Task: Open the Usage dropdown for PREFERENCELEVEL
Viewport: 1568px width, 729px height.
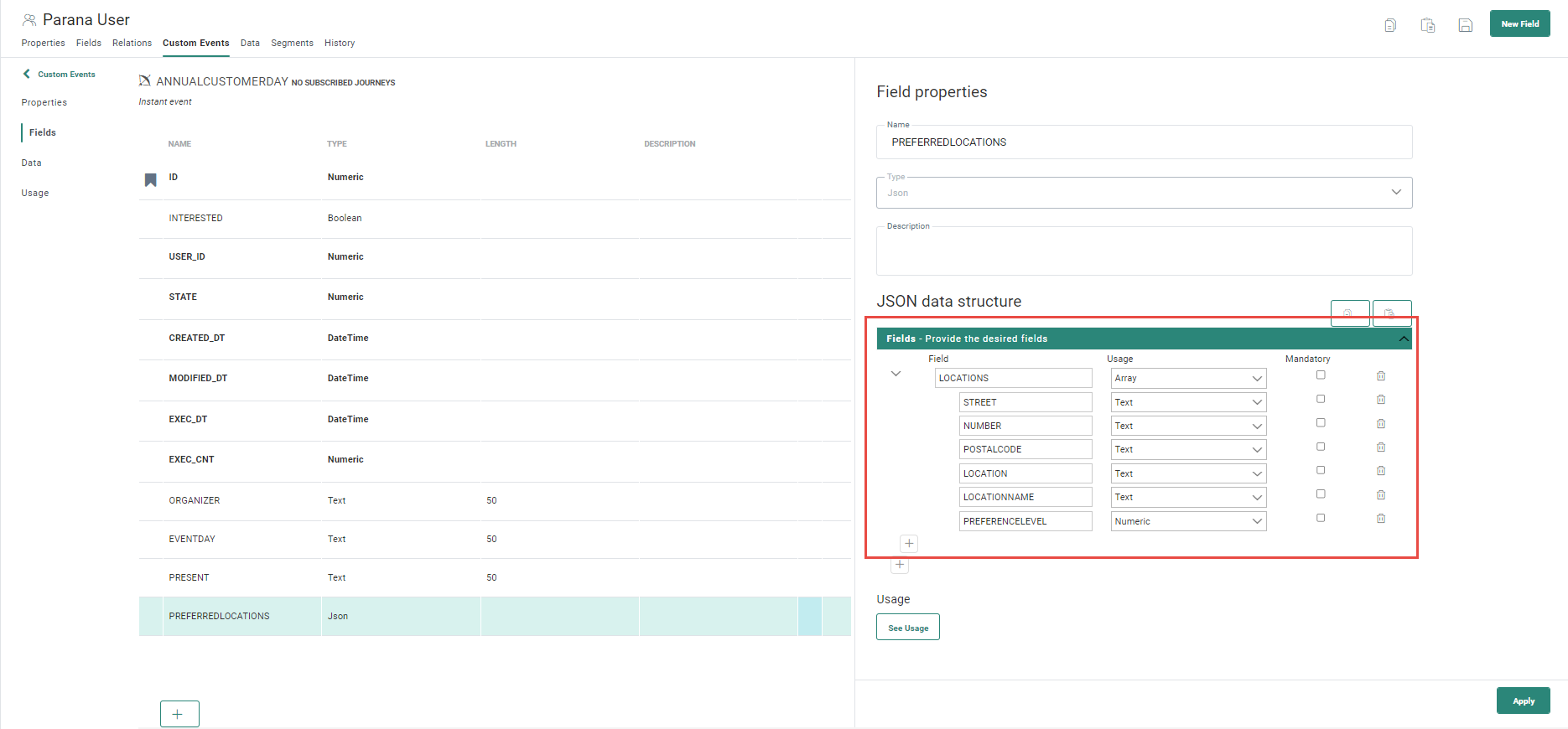Action: pyautogui.click(x=1188, y=521)
